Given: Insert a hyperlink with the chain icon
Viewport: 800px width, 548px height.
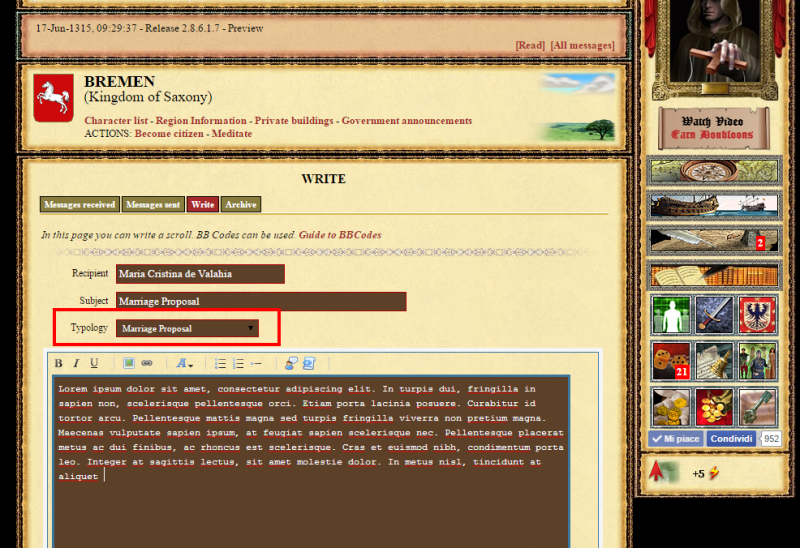Looking at the screenshot, I should click(x=147, y=363).
